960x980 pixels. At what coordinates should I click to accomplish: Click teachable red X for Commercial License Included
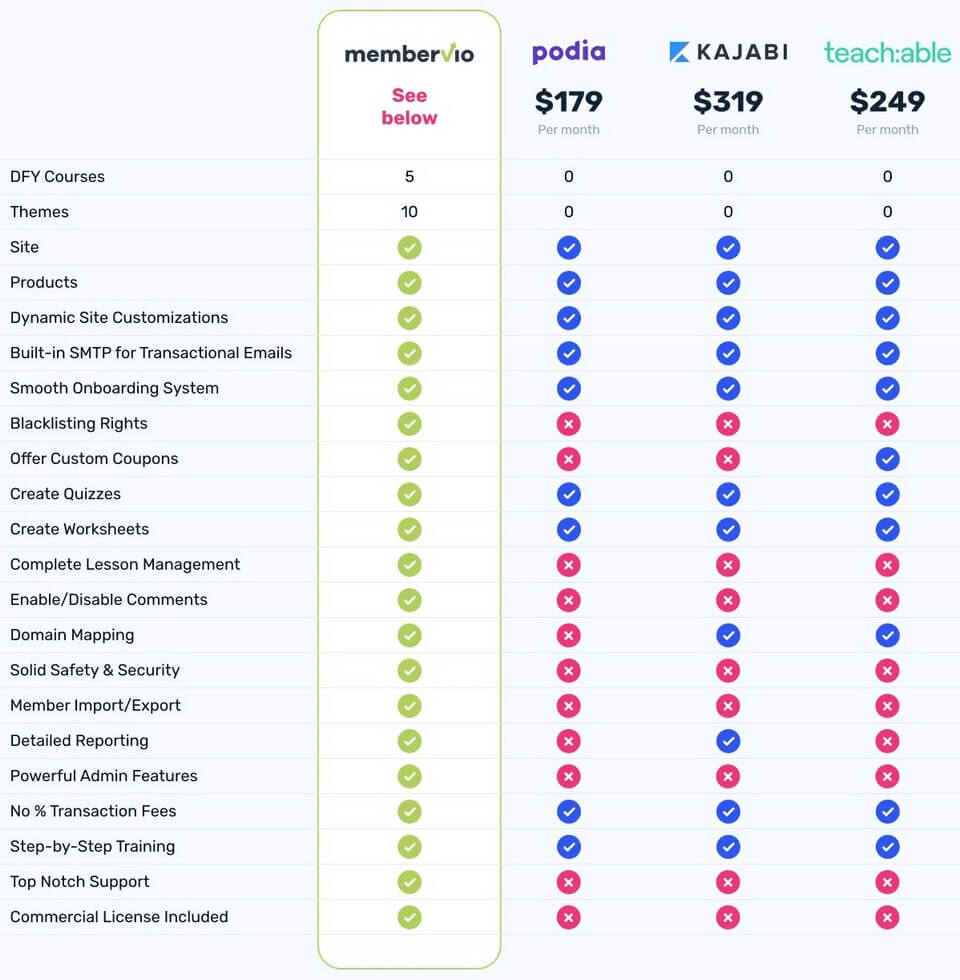point(888,917)
